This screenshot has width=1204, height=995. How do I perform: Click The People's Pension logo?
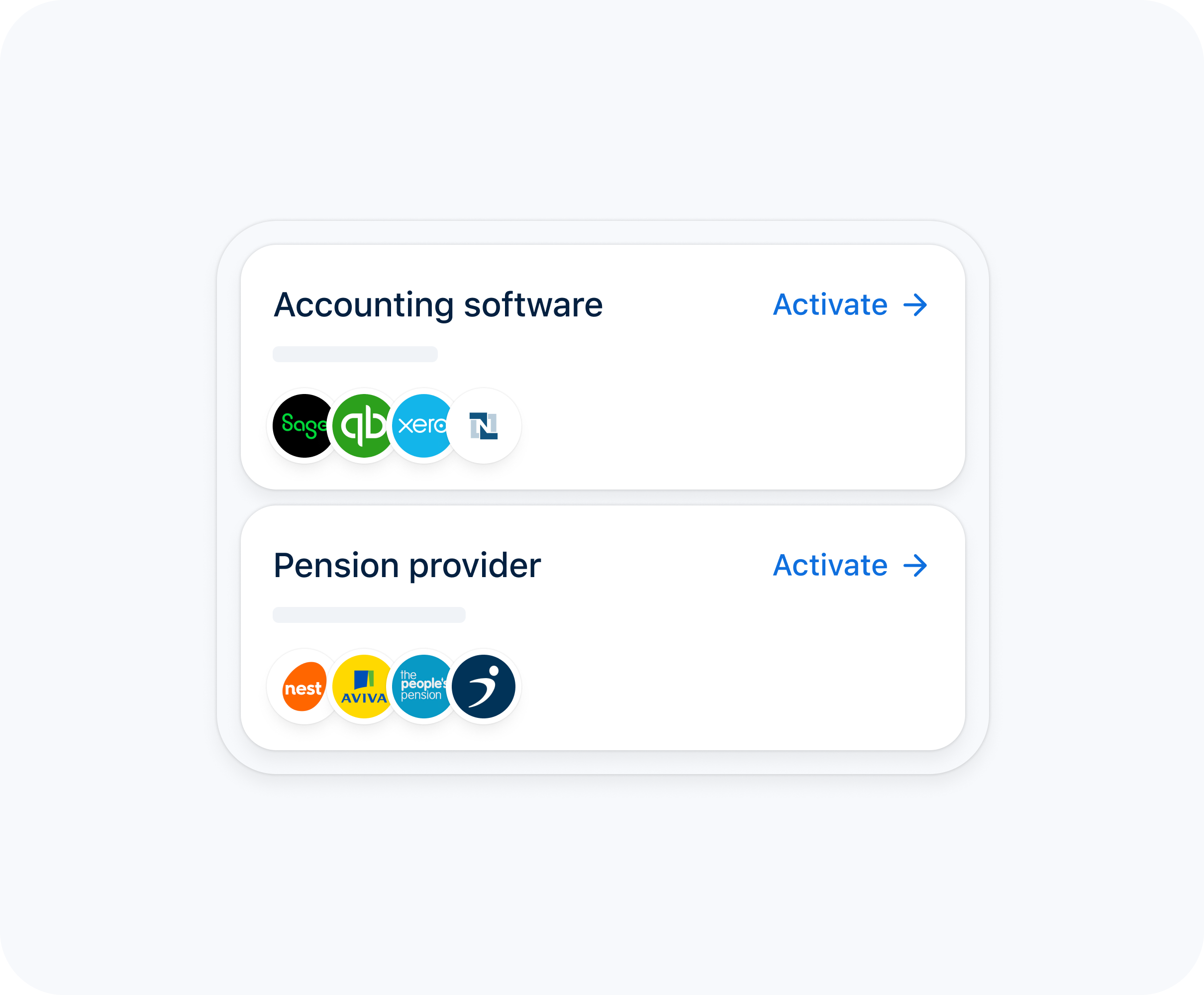click(423, 686)
